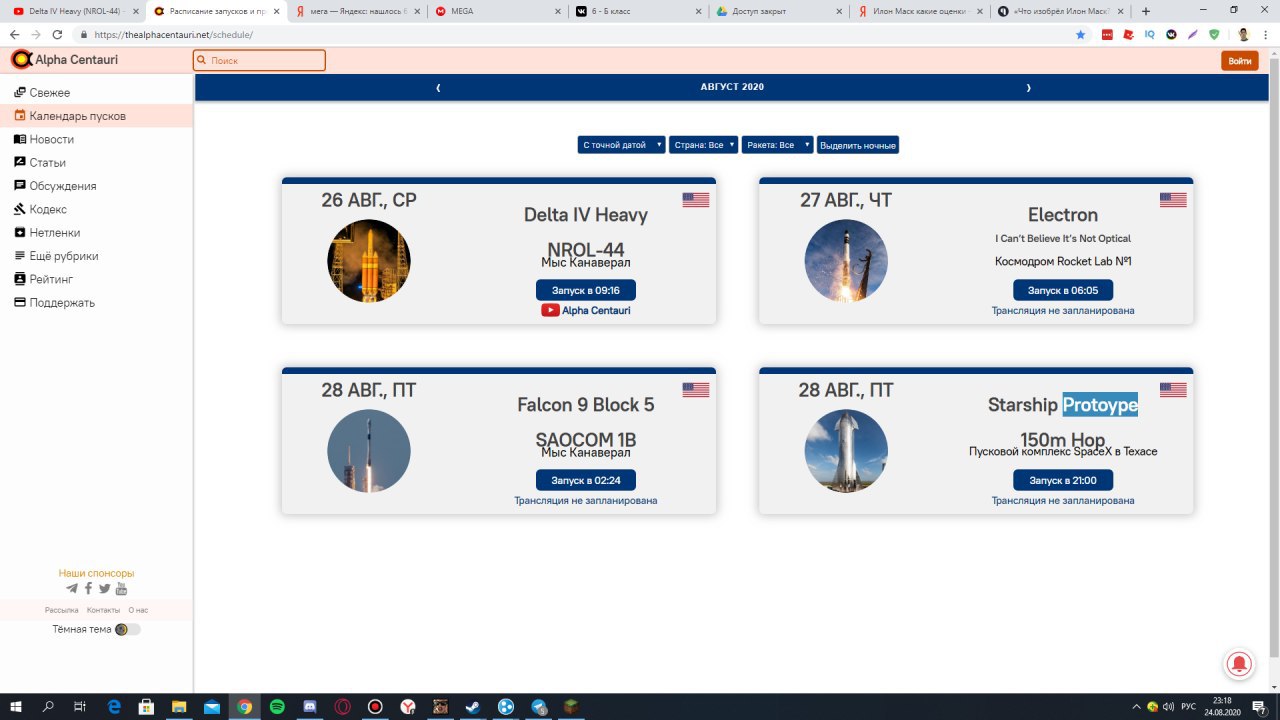This screenshot has height=720, width=1280.
Task: Click the Delta IV Heavy rocket thumbnail
Action: pyautogui.click(x=369, y=261)
